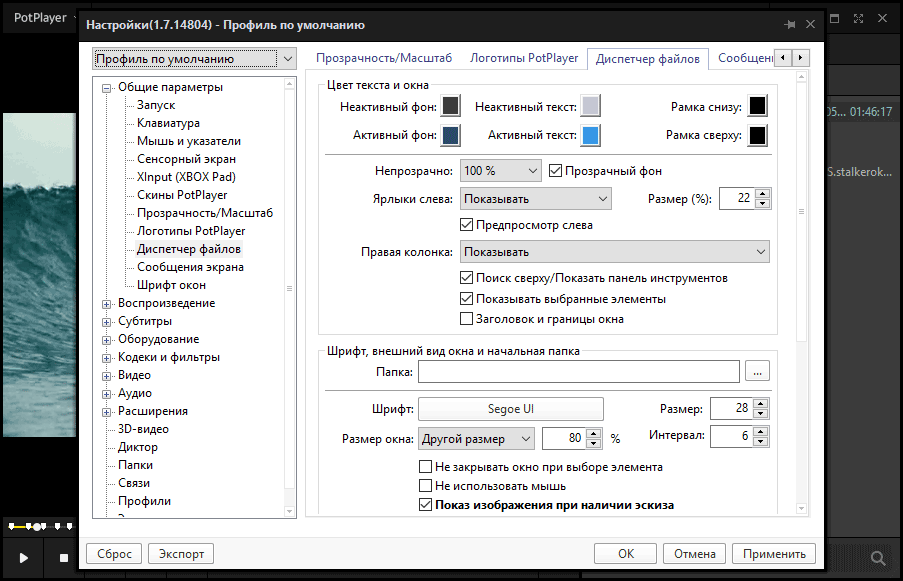Image resolution: width=903 pixels, height=581 pixels.
Task: Pick the Неактивный фон color swatch
Action: 450,106
